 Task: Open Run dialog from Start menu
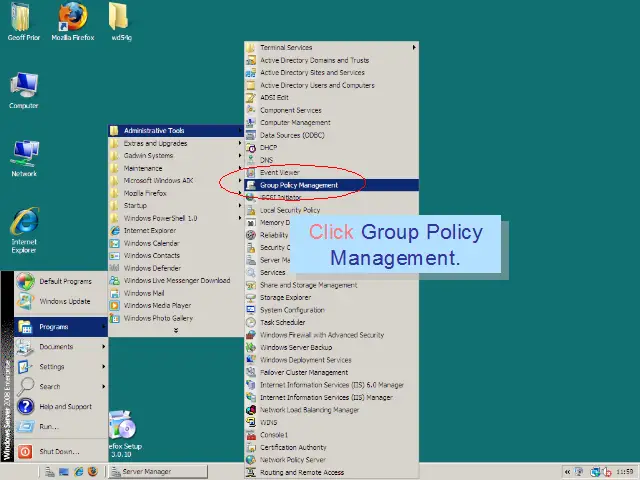click(48, 426)
